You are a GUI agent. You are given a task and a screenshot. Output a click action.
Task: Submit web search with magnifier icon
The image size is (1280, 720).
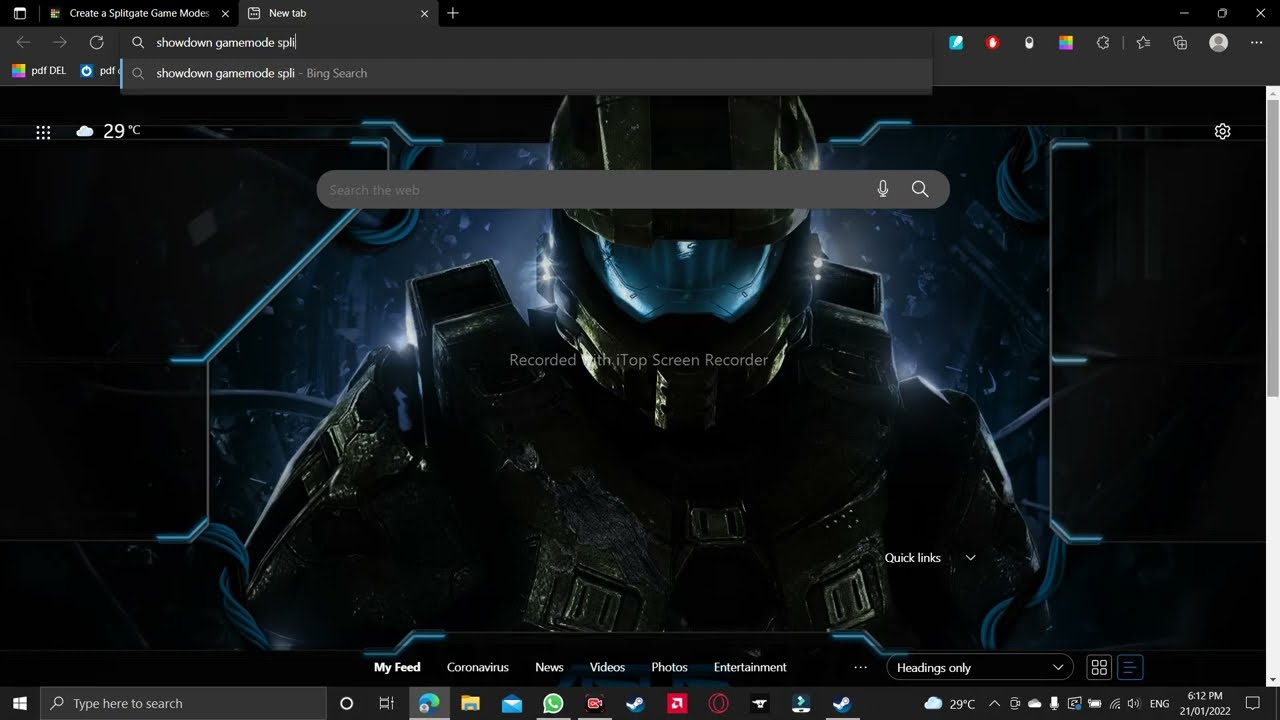click(920, 189)
